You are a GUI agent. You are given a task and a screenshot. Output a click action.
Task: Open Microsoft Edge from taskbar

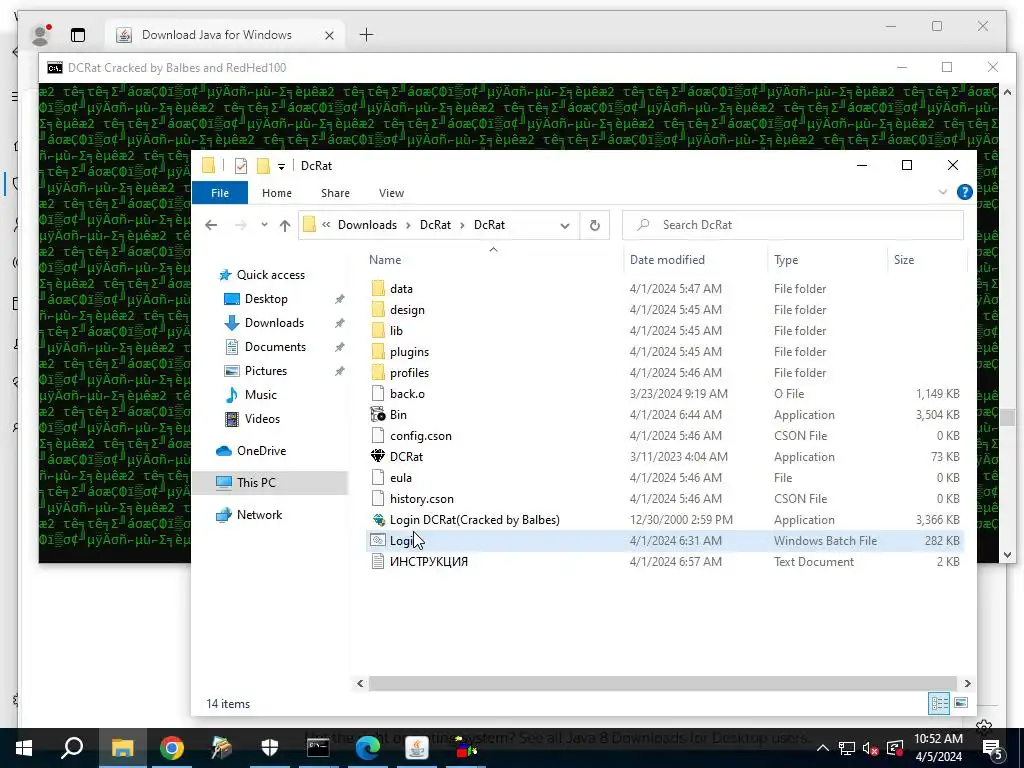(368, 748)
